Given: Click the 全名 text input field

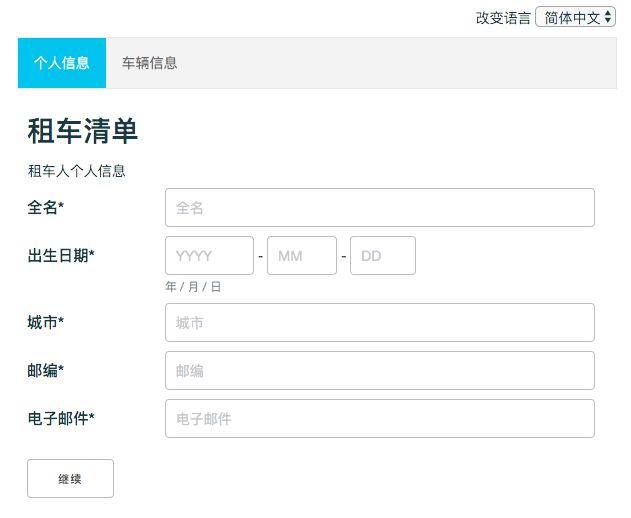Looking at the screenshot, I should point(379,208).
